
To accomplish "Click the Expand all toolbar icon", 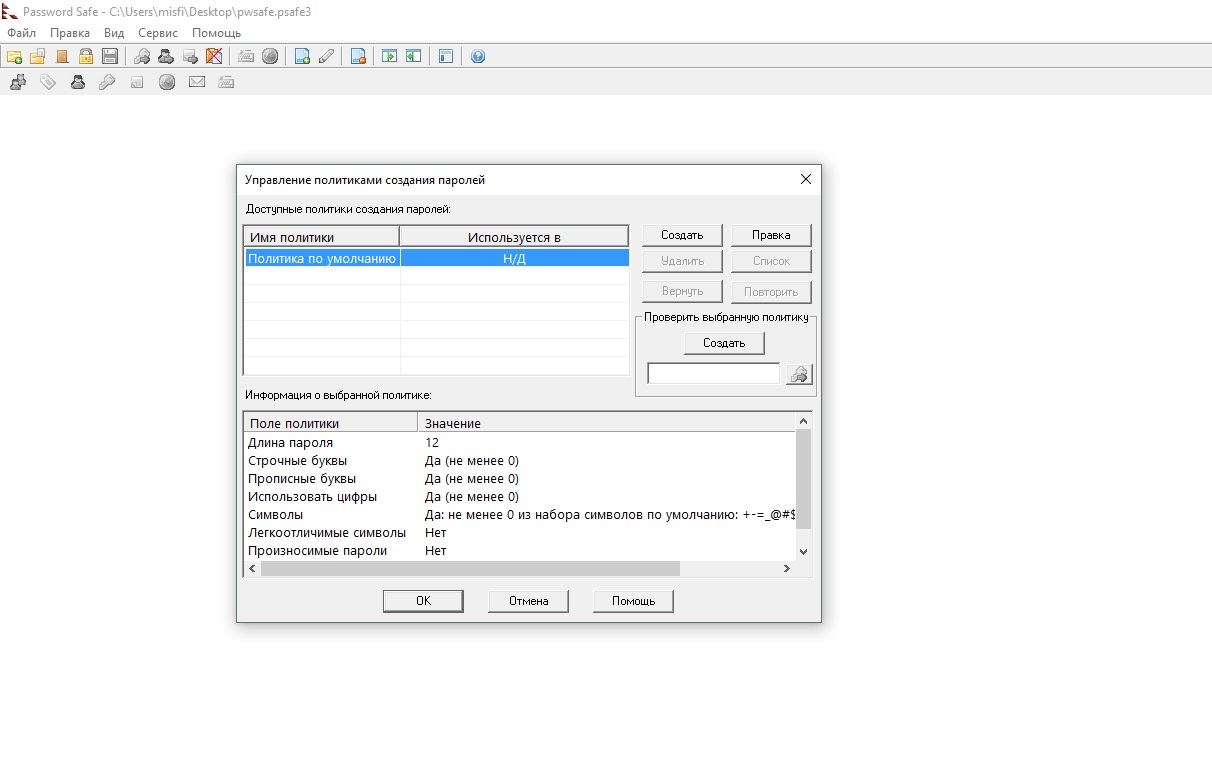I will coord(390,56).
